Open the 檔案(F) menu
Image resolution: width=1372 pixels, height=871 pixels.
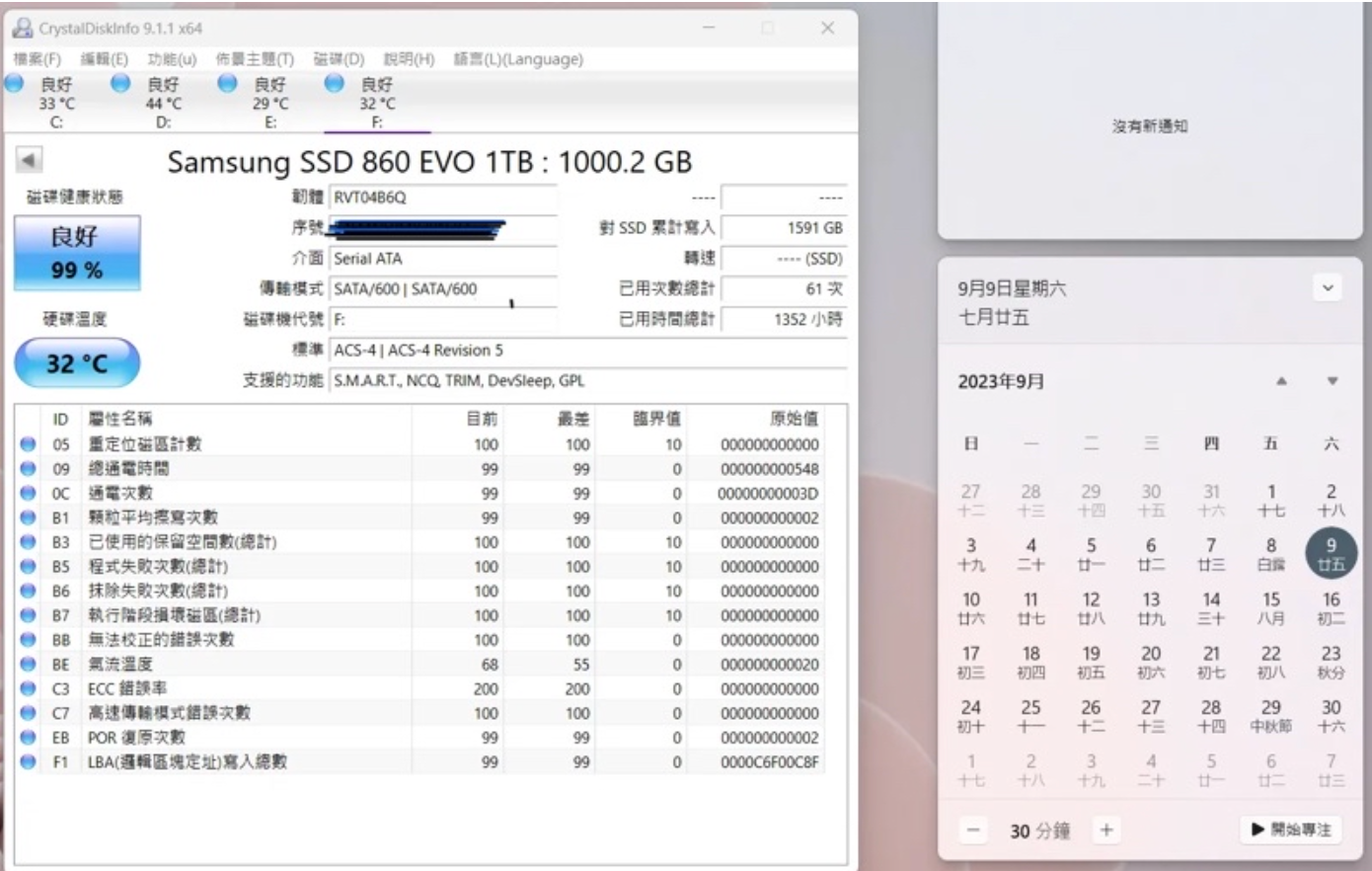point(37,59)
